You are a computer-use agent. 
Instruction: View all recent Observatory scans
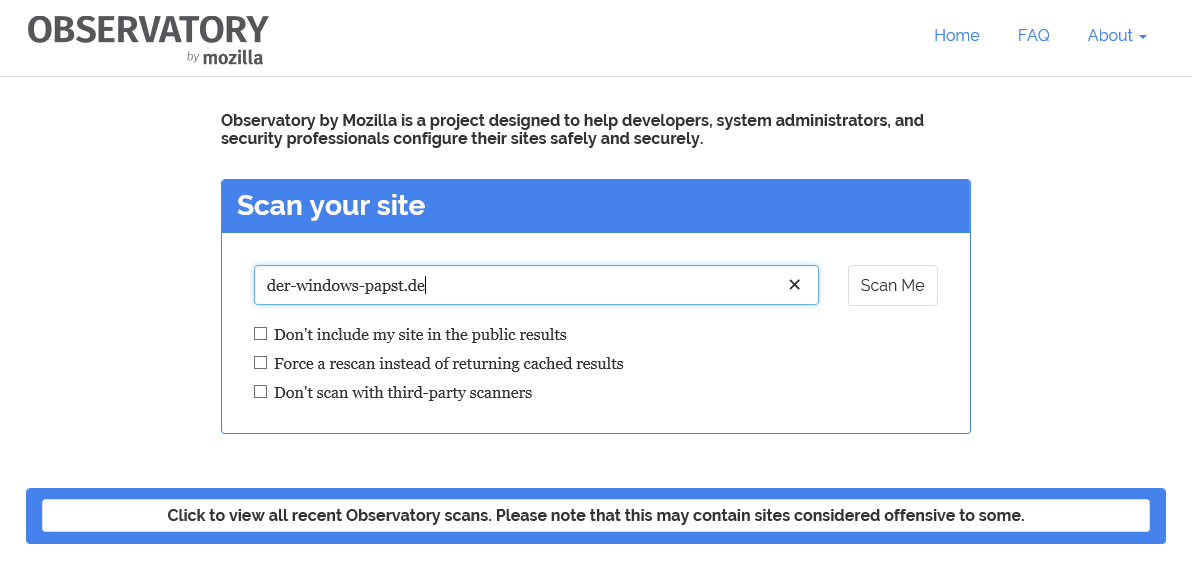coord(595,516)
